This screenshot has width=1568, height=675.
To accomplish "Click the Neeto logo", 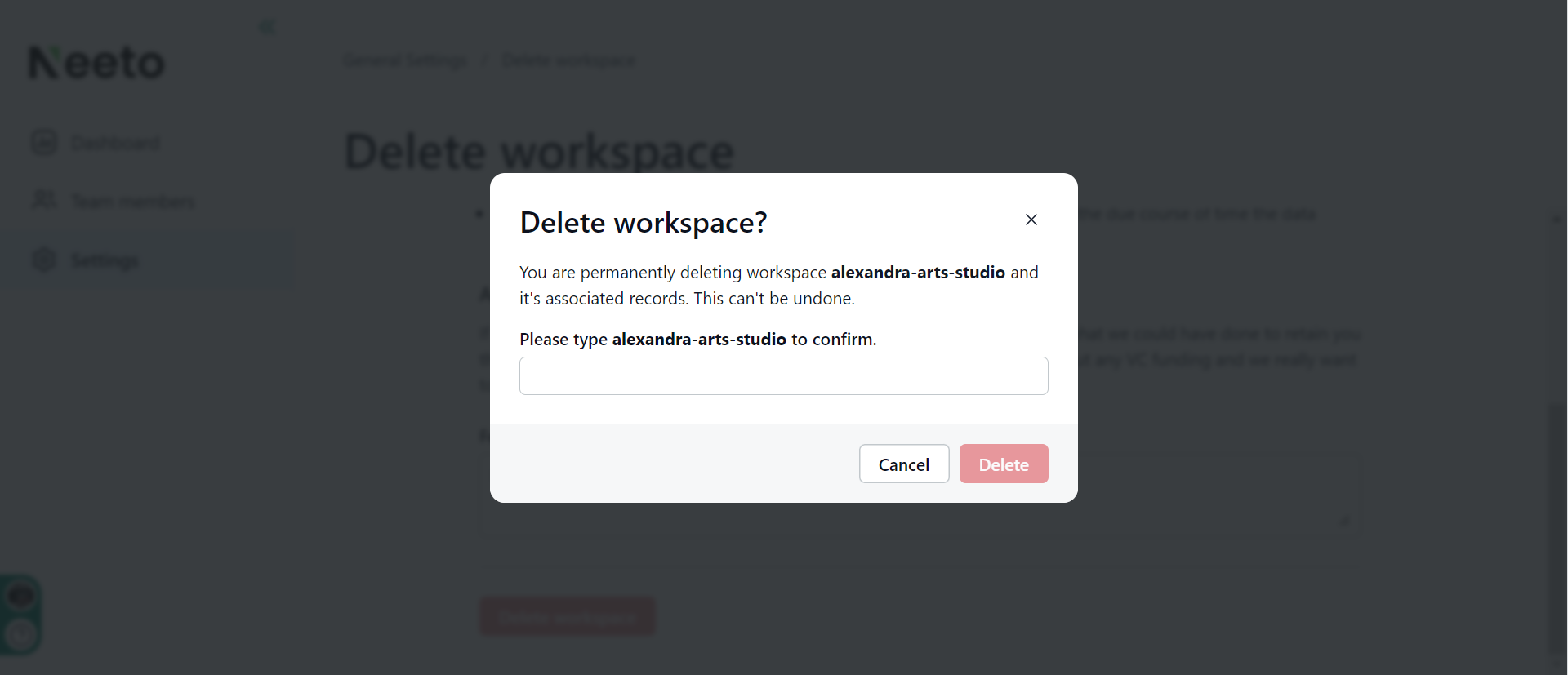I will pyautogui.click(x=96, y=61).
